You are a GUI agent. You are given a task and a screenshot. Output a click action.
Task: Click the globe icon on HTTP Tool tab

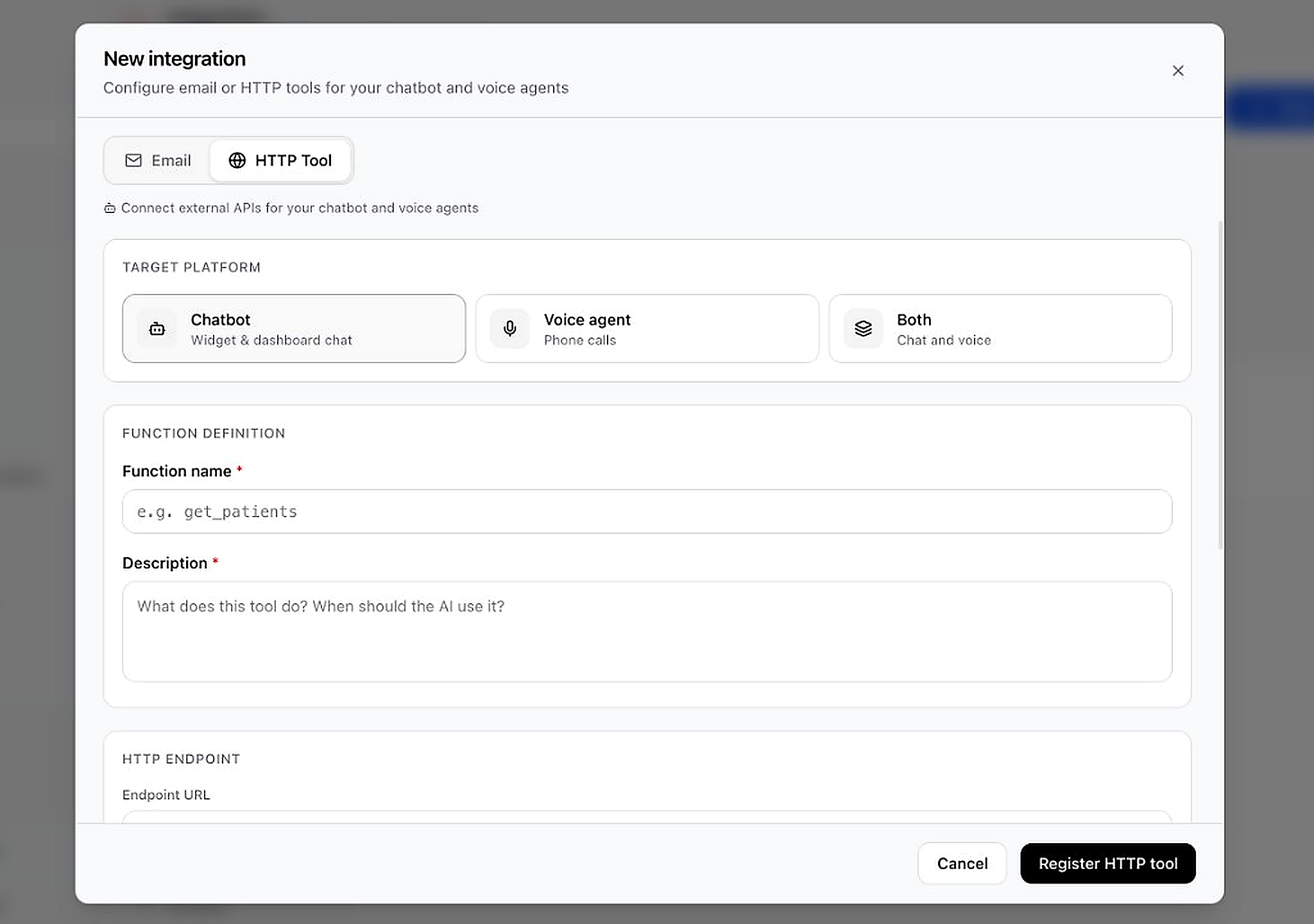(x=237, y=160)
